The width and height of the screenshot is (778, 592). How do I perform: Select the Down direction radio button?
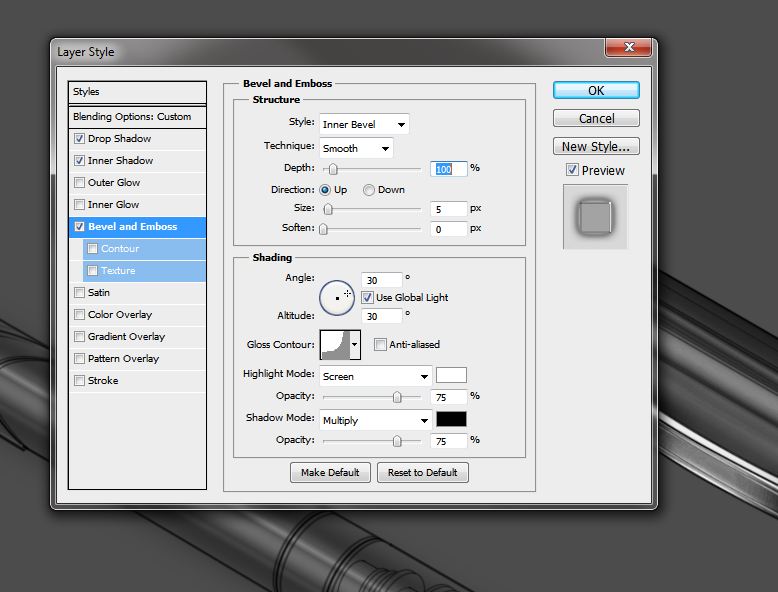pos(369,190)
